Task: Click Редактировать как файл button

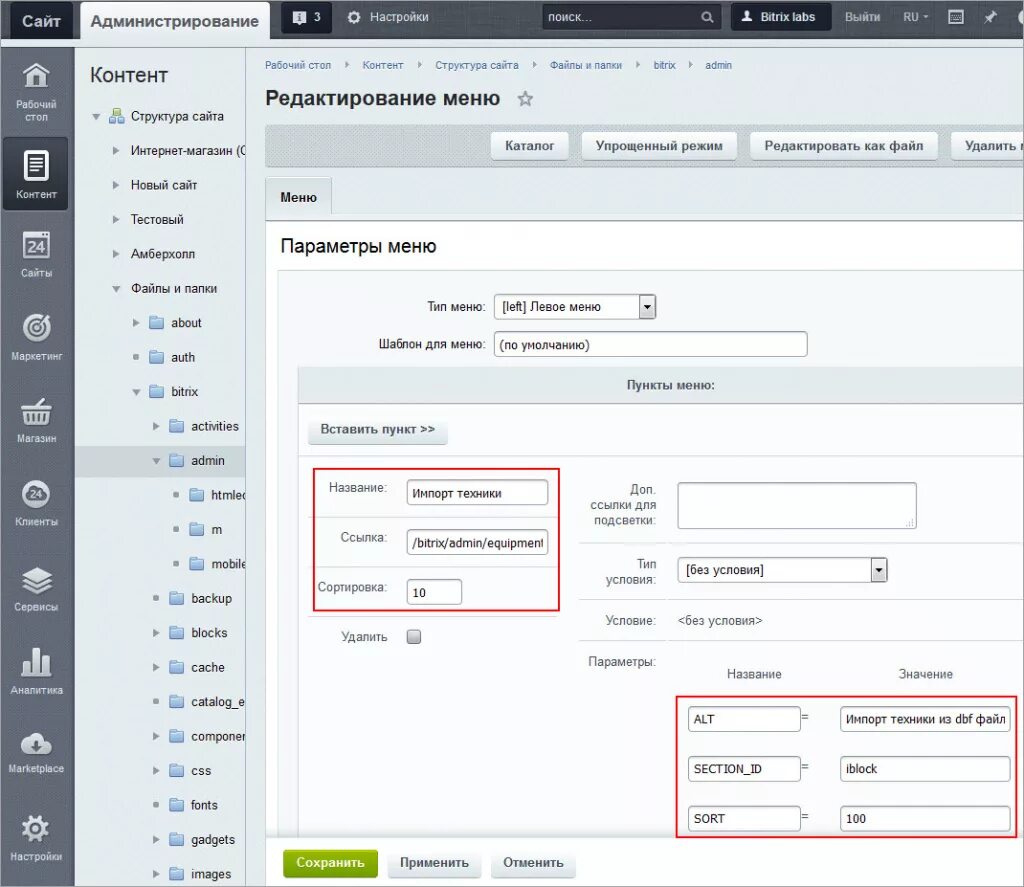Action: coord(844,146)
